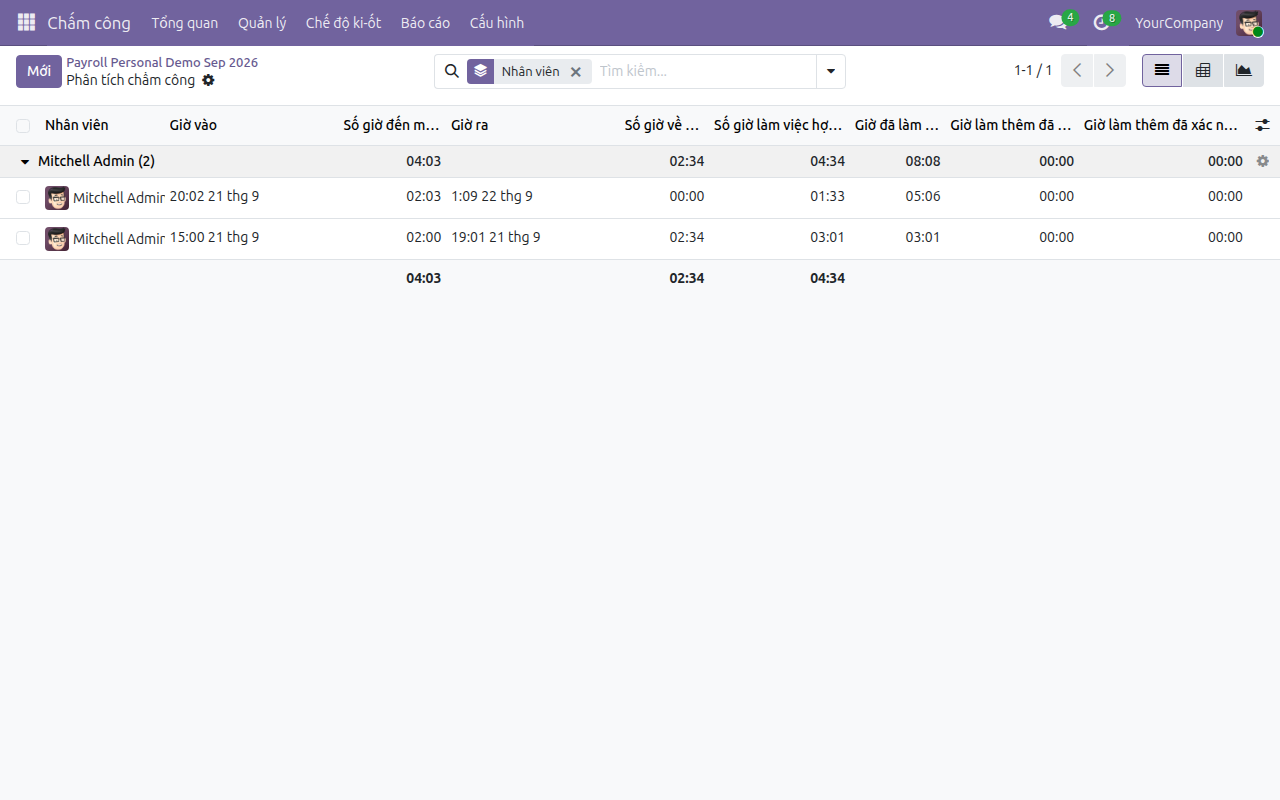Open the apps grid home menu
Image resolution: width=1280 pixels, height=800 pixels.
click(26, 22)
